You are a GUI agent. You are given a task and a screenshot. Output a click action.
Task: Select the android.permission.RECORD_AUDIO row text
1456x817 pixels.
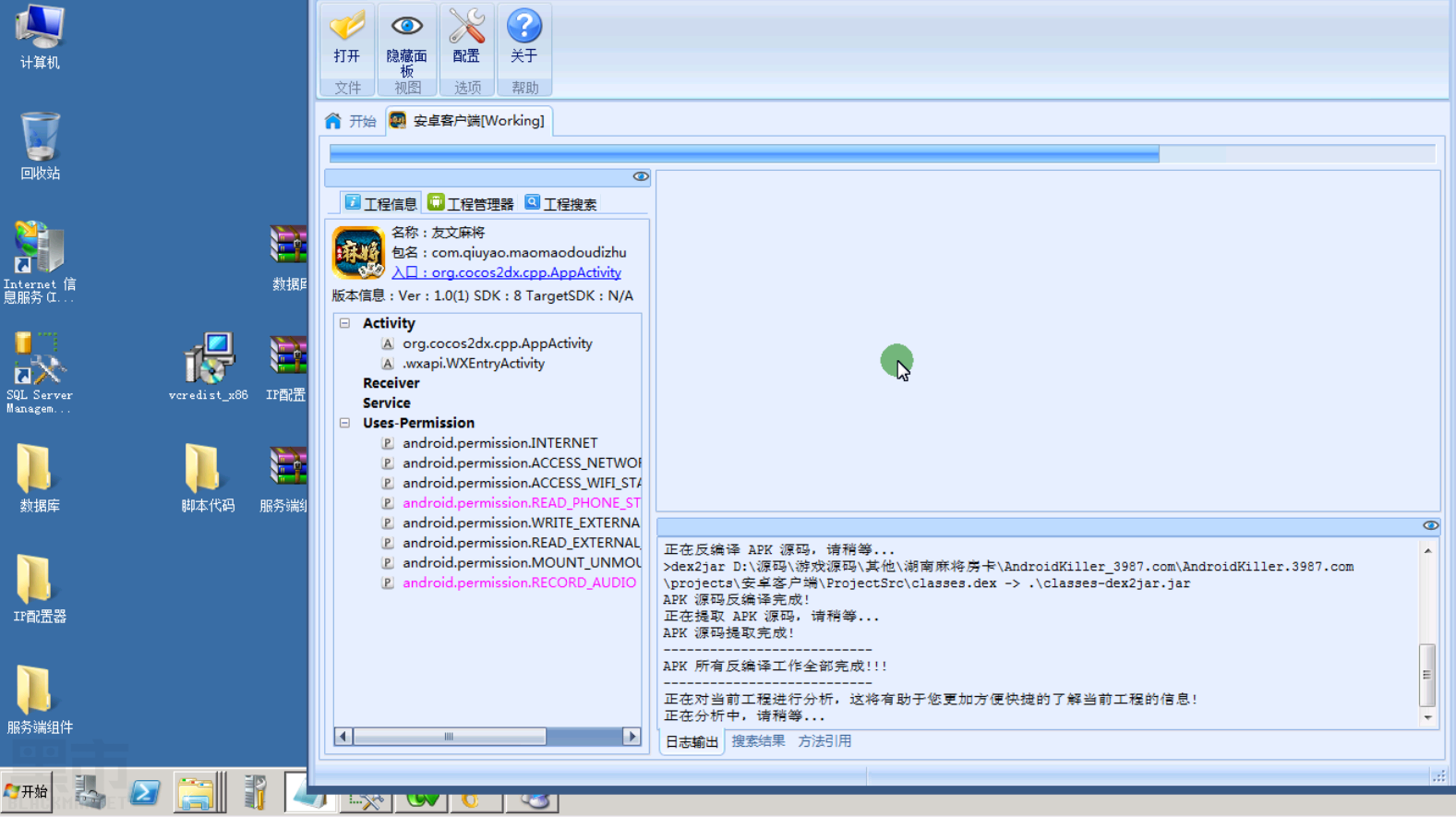pyautogui.click(x=519, y=583)
